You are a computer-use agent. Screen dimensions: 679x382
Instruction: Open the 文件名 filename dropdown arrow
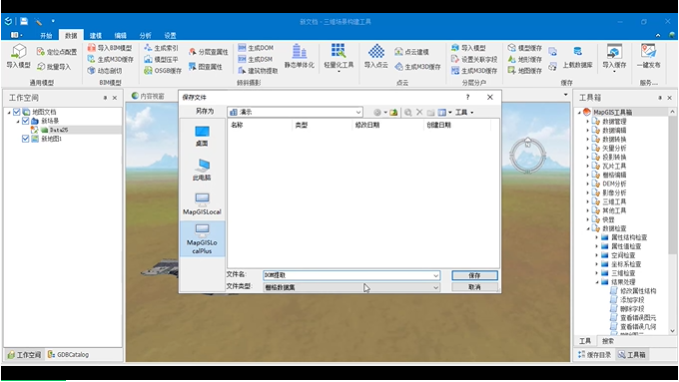pos(436,275)
